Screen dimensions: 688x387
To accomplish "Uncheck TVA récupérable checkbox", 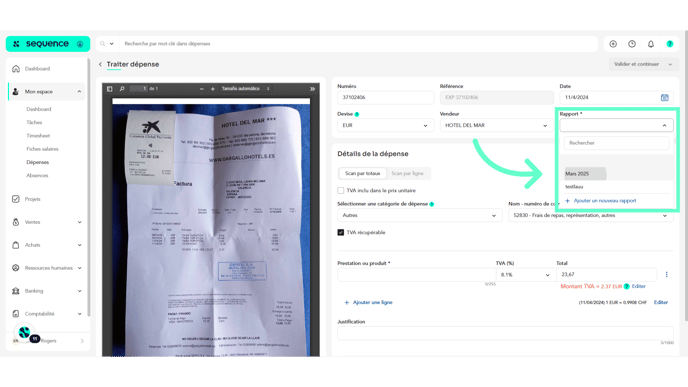I will [x=340, y=233].
